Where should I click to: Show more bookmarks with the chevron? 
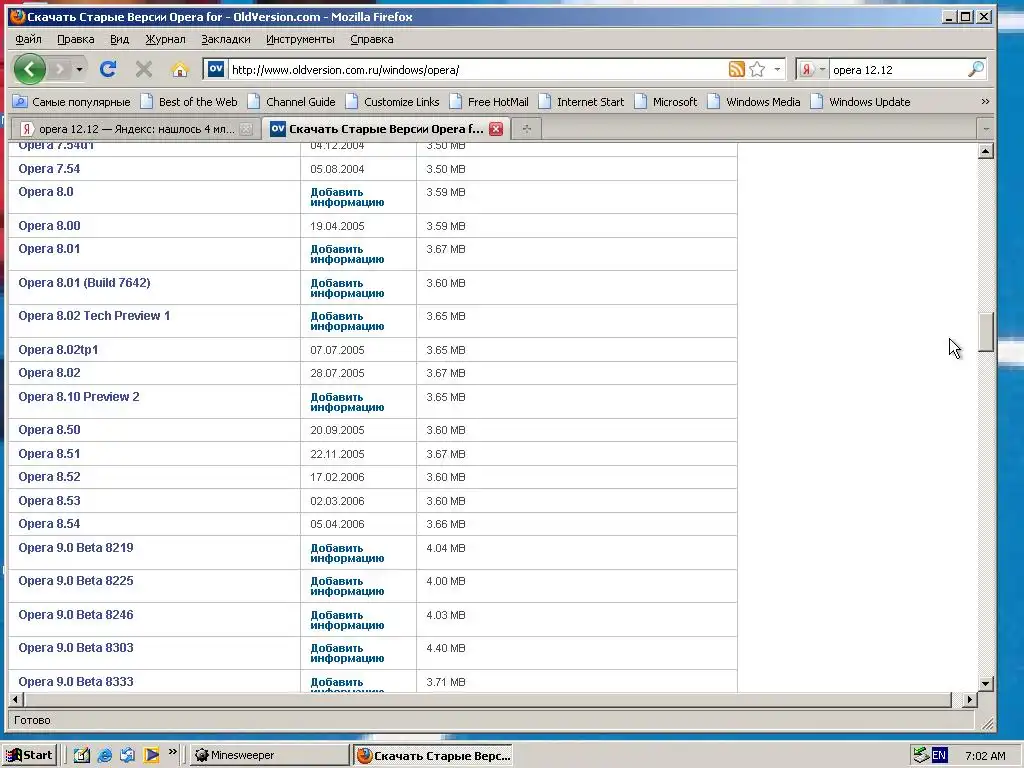[985, 102]
